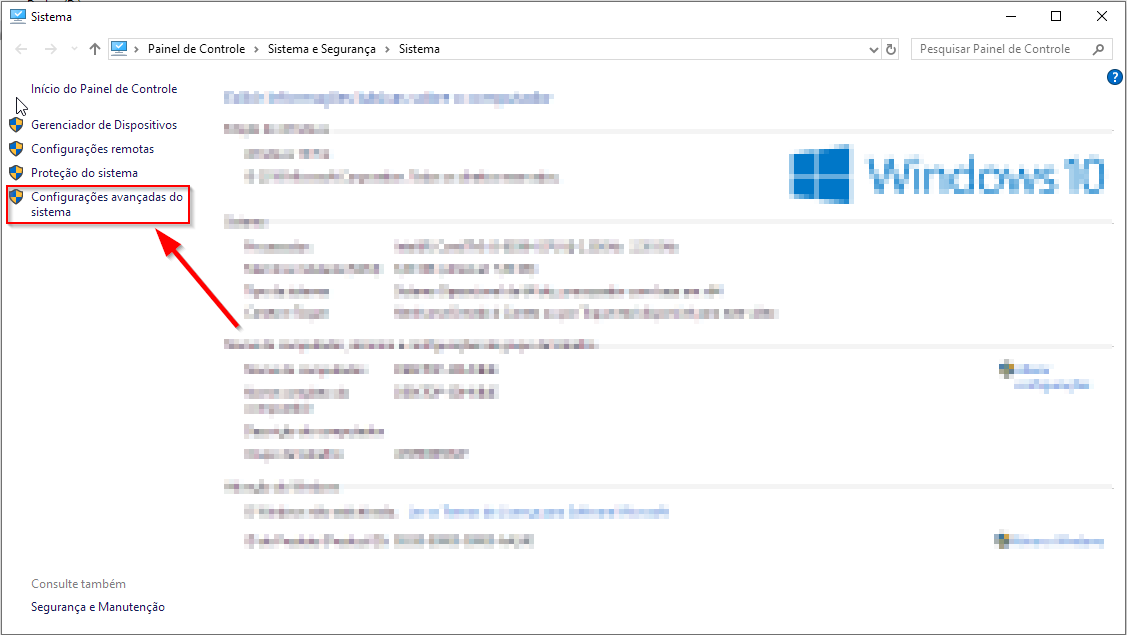Click the computer icon in address bar

pos(119,48)
